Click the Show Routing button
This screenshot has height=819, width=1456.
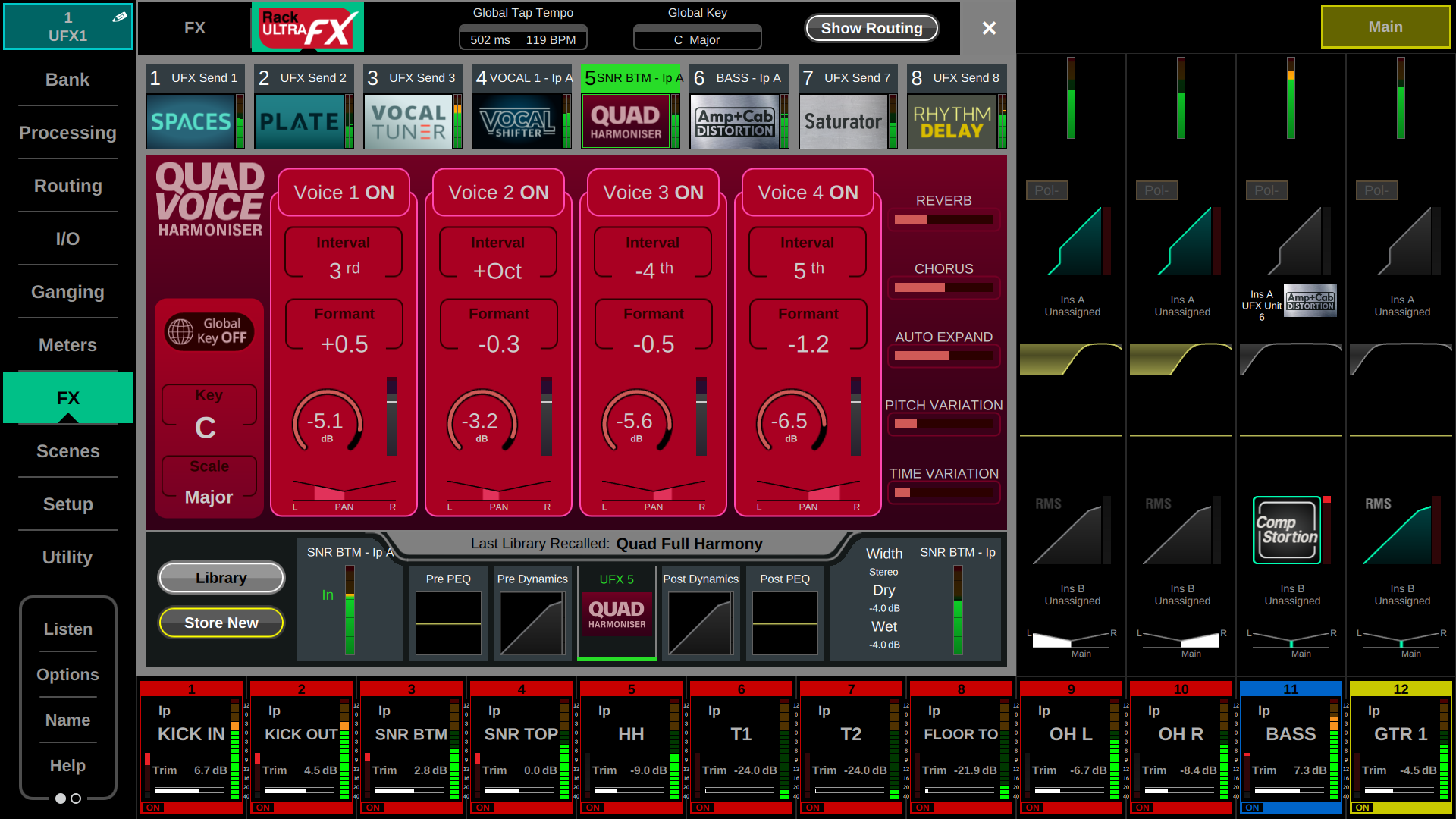(871, 28)
